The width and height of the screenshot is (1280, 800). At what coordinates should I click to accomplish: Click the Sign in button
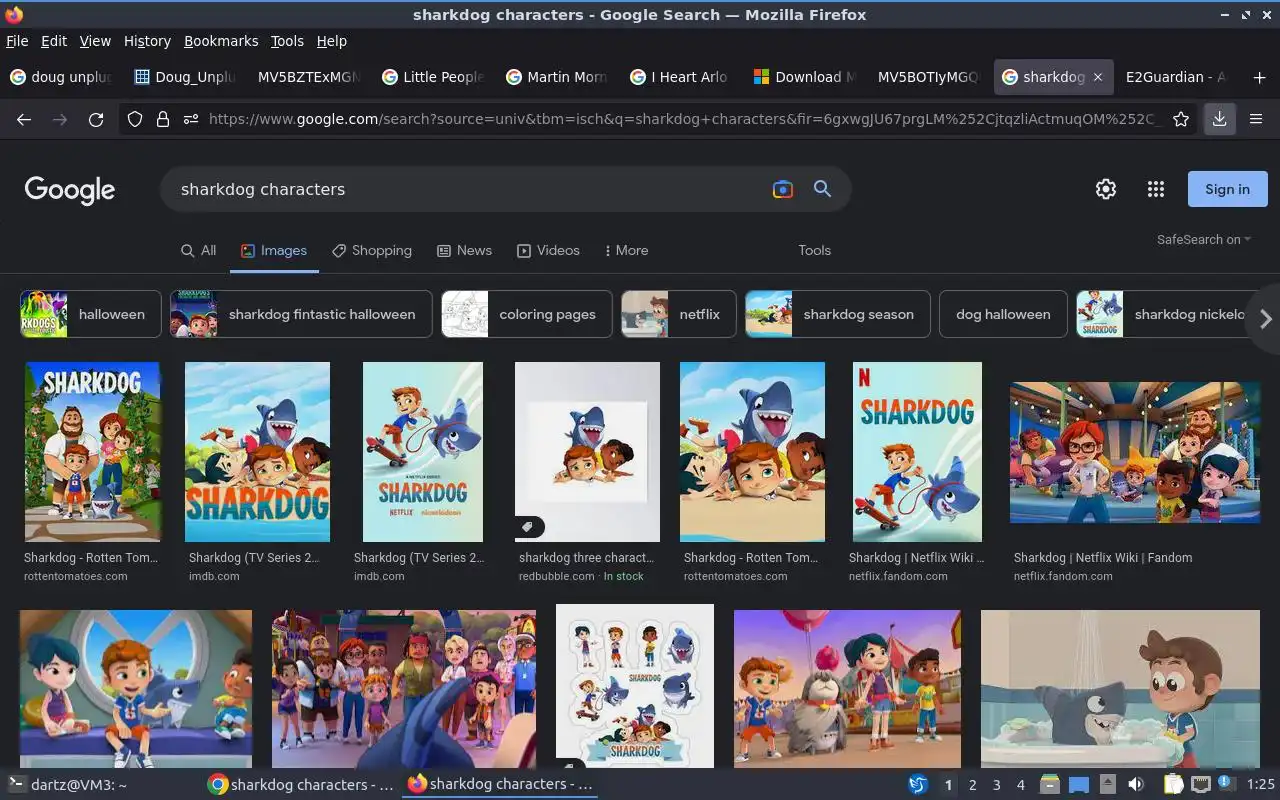(x=1227, y=189)
